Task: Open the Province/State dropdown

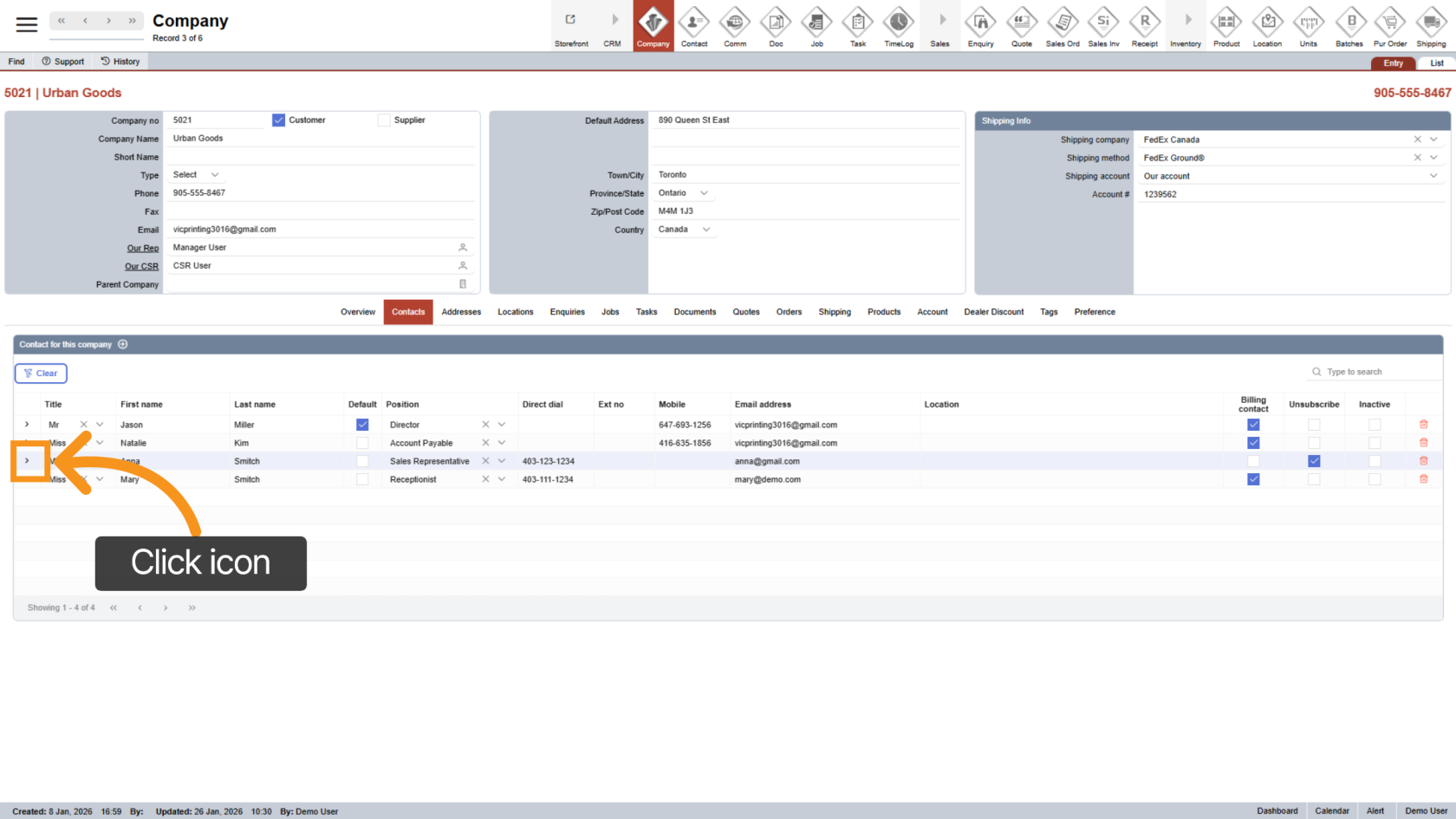Action: pos(704,193)
